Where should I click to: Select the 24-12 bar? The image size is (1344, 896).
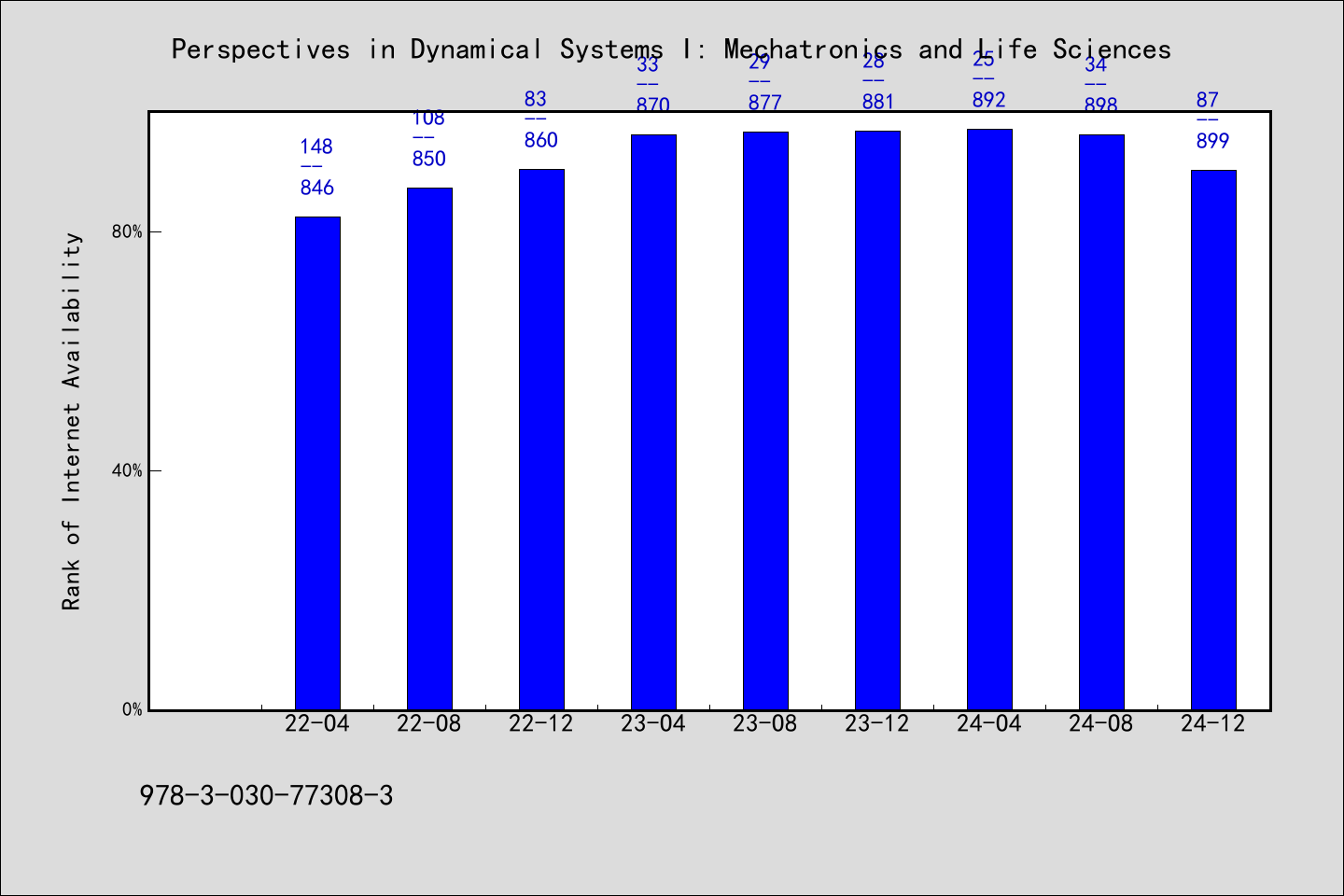[1213, 440]
